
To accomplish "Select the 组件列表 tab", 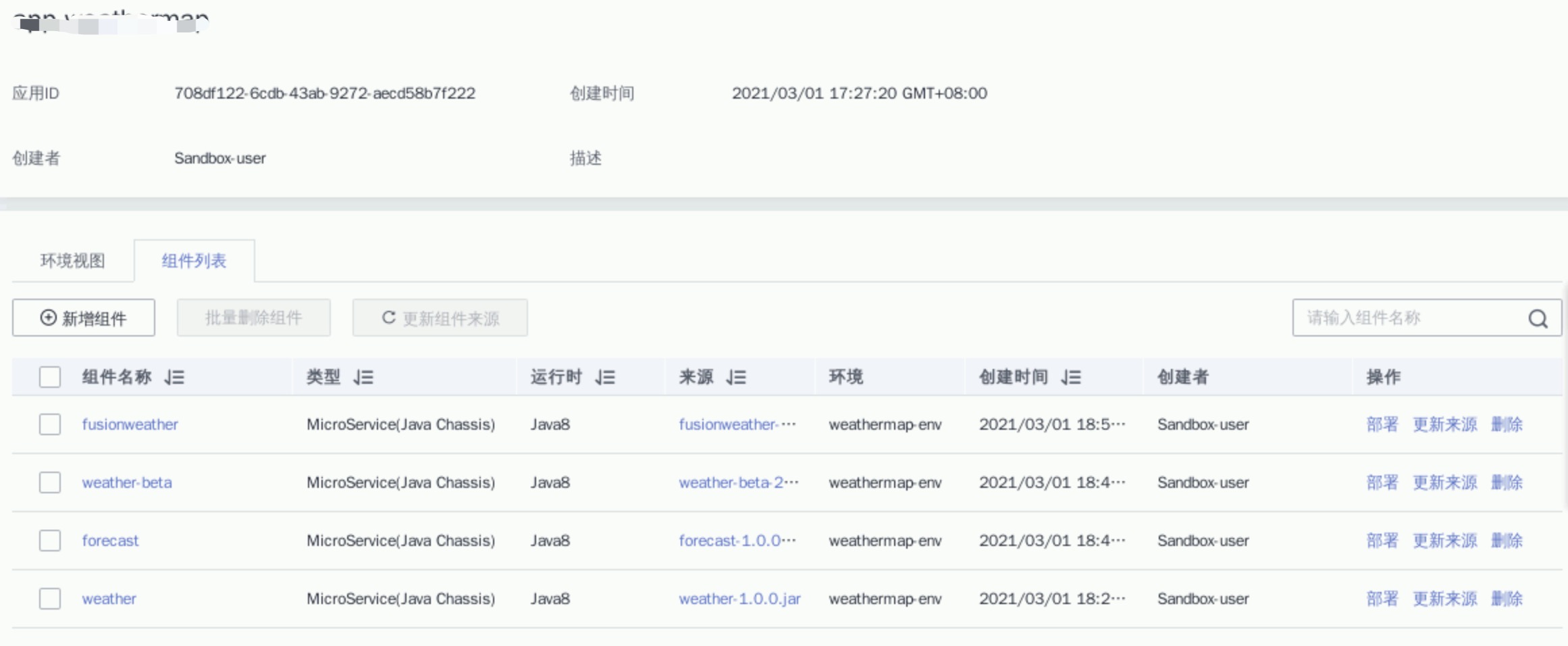I will (194, 261).
